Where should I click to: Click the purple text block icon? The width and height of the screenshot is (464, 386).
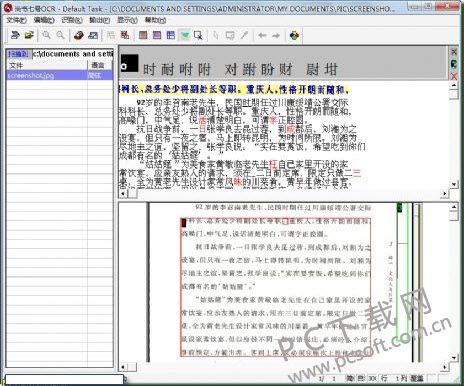pyautogui.click(x=157, y=35)
